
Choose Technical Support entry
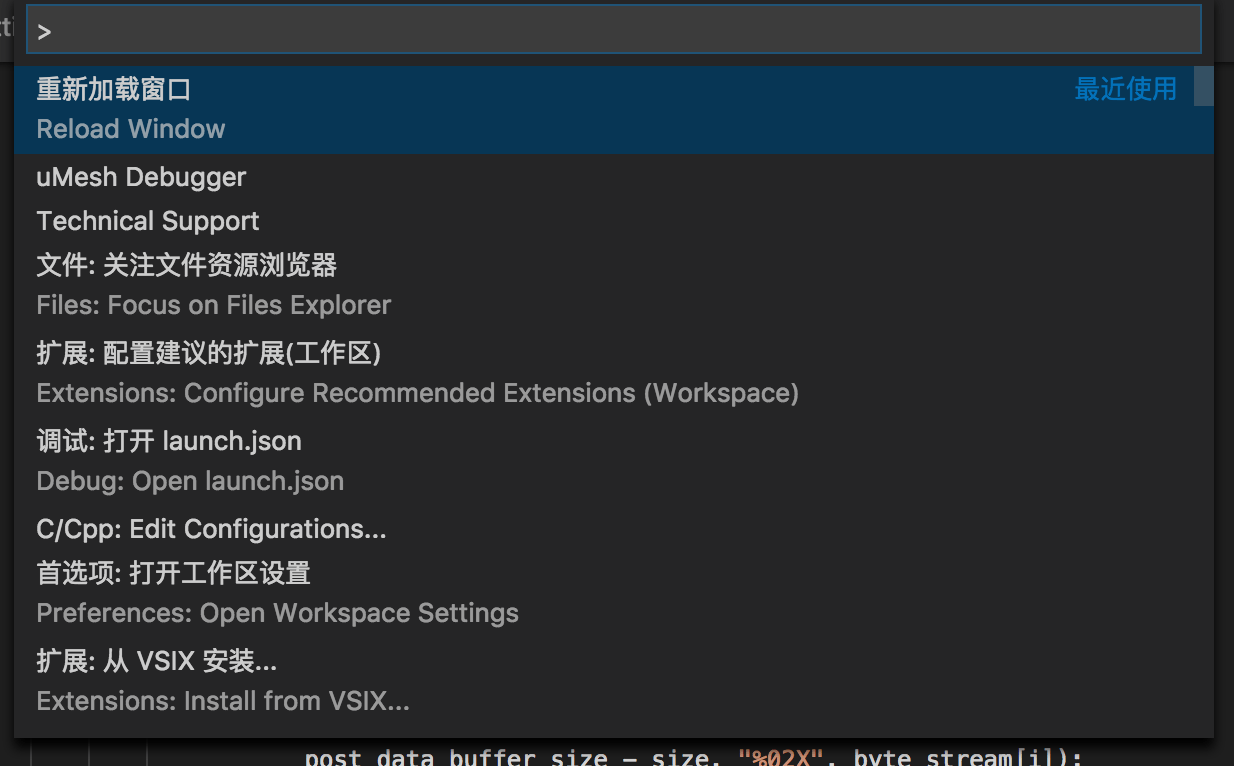point(614,221)
